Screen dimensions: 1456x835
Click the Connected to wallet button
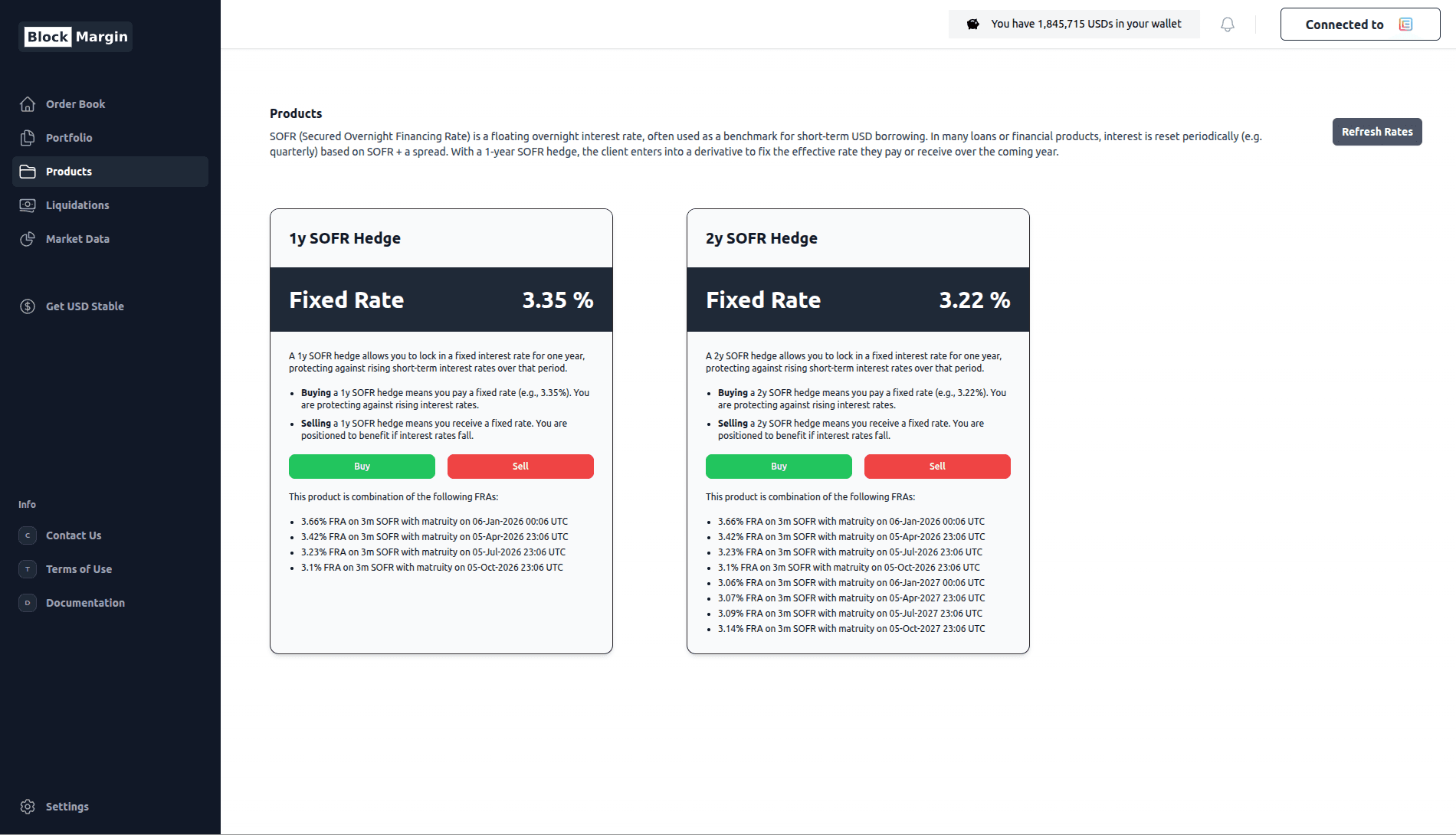[x=1359, y=25]
